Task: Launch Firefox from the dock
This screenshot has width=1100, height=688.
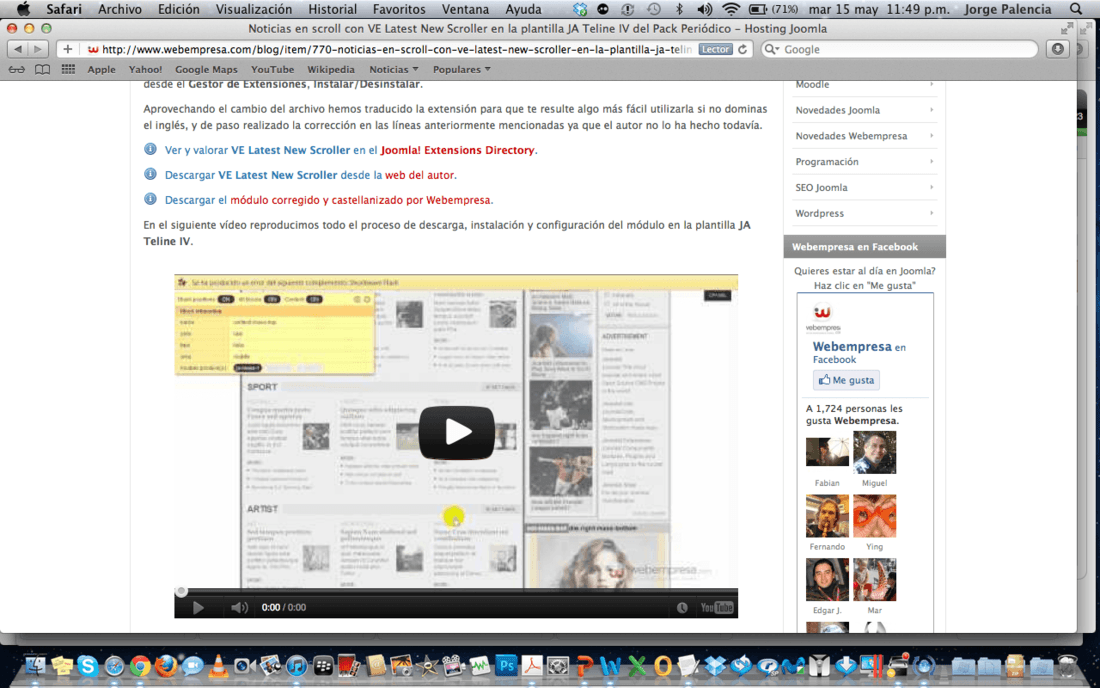Action: pos(166,665)
